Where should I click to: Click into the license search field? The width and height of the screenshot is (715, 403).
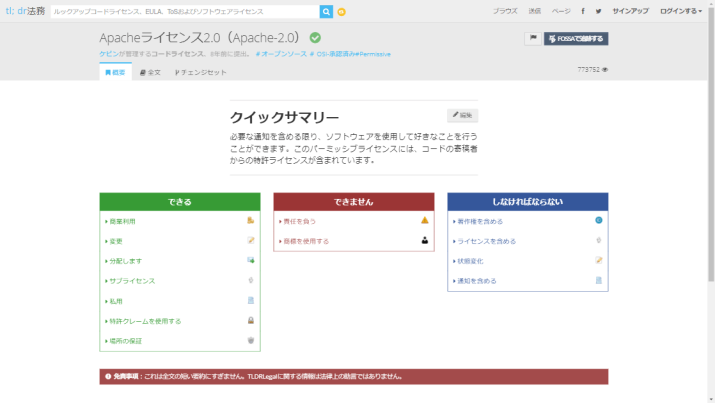tap(184, 11)
